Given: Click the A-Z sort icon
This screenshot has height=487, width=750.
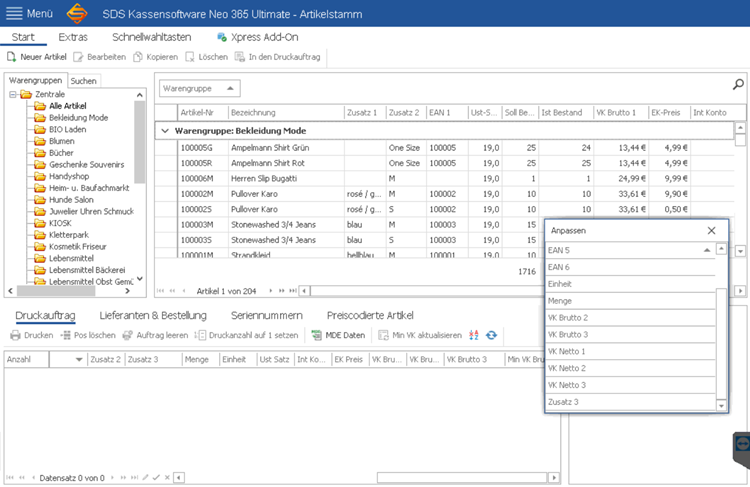Looking at the screenshot, I should [474, 335].
